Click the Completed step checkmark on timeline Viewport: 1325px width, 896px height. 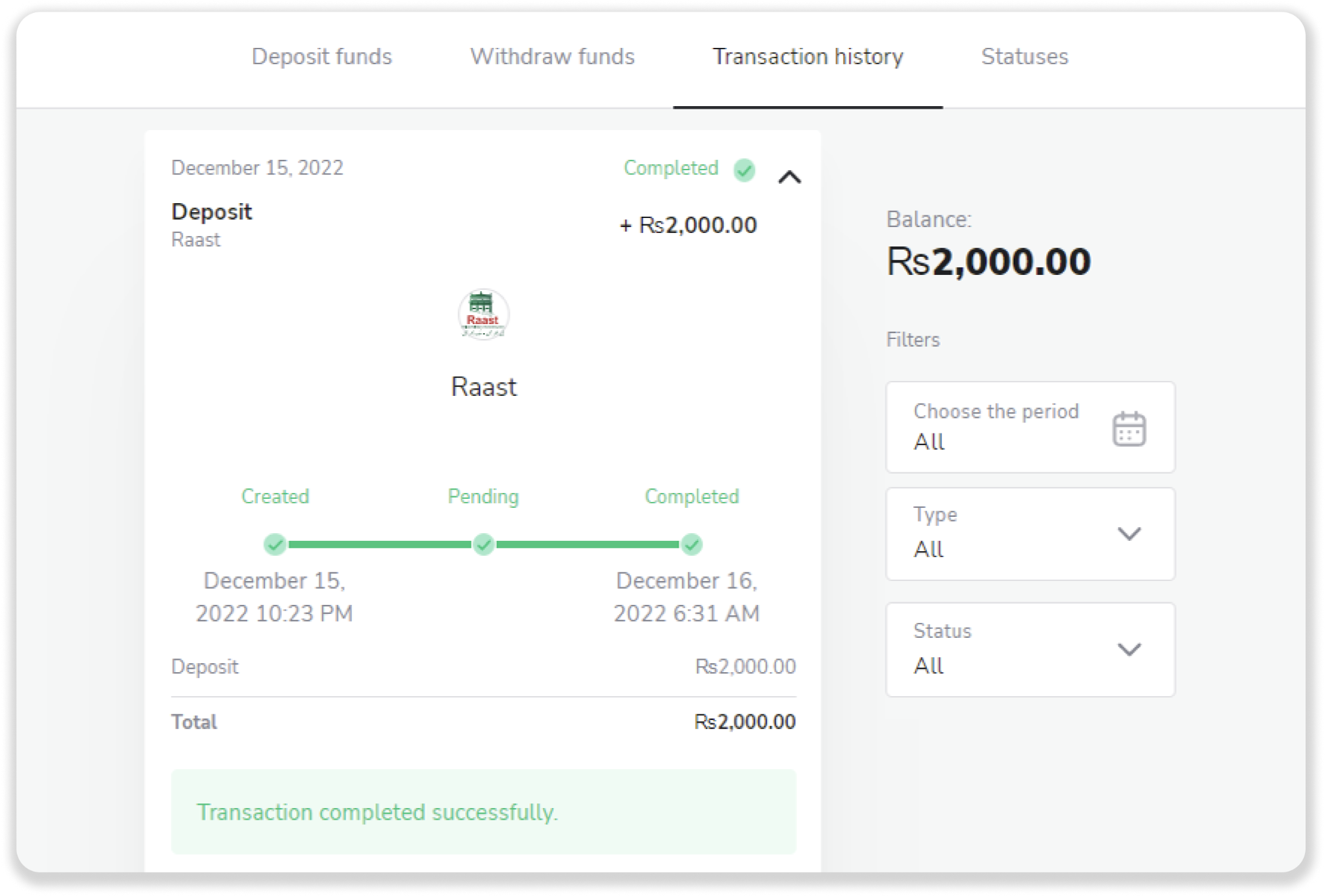pyautogui.click(x=692, y=545)
